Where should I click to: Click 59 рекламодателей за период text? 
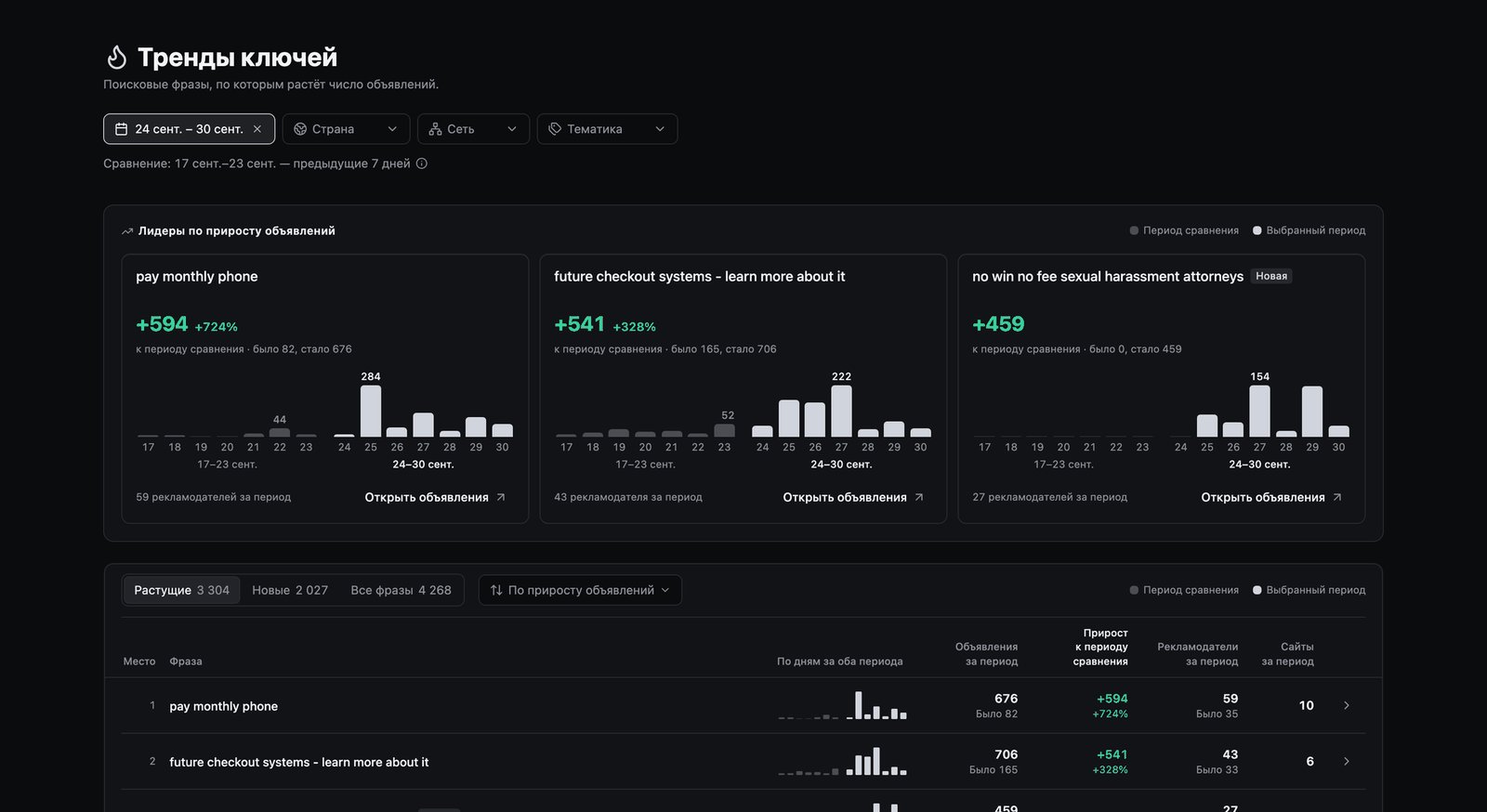[x=213, y=497]
